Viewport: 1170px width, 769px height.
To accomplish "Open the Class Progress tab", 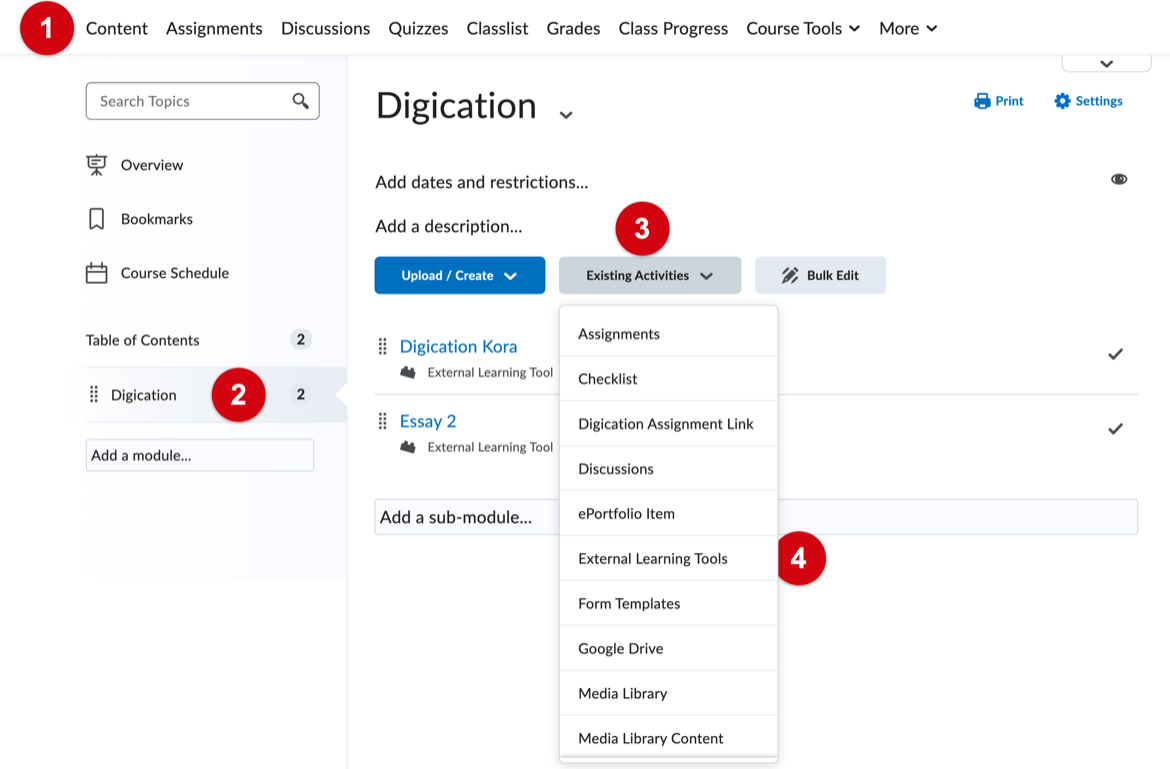I will 673,28.
